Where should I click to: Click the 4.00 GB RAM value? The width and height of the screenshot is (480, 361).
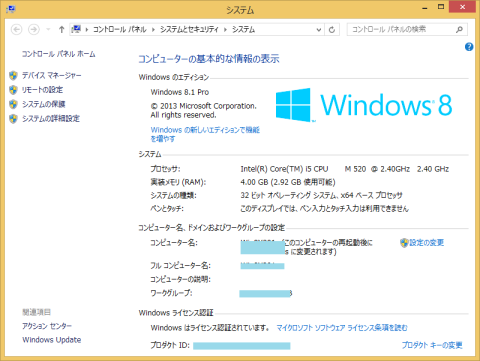click(288, 182)
